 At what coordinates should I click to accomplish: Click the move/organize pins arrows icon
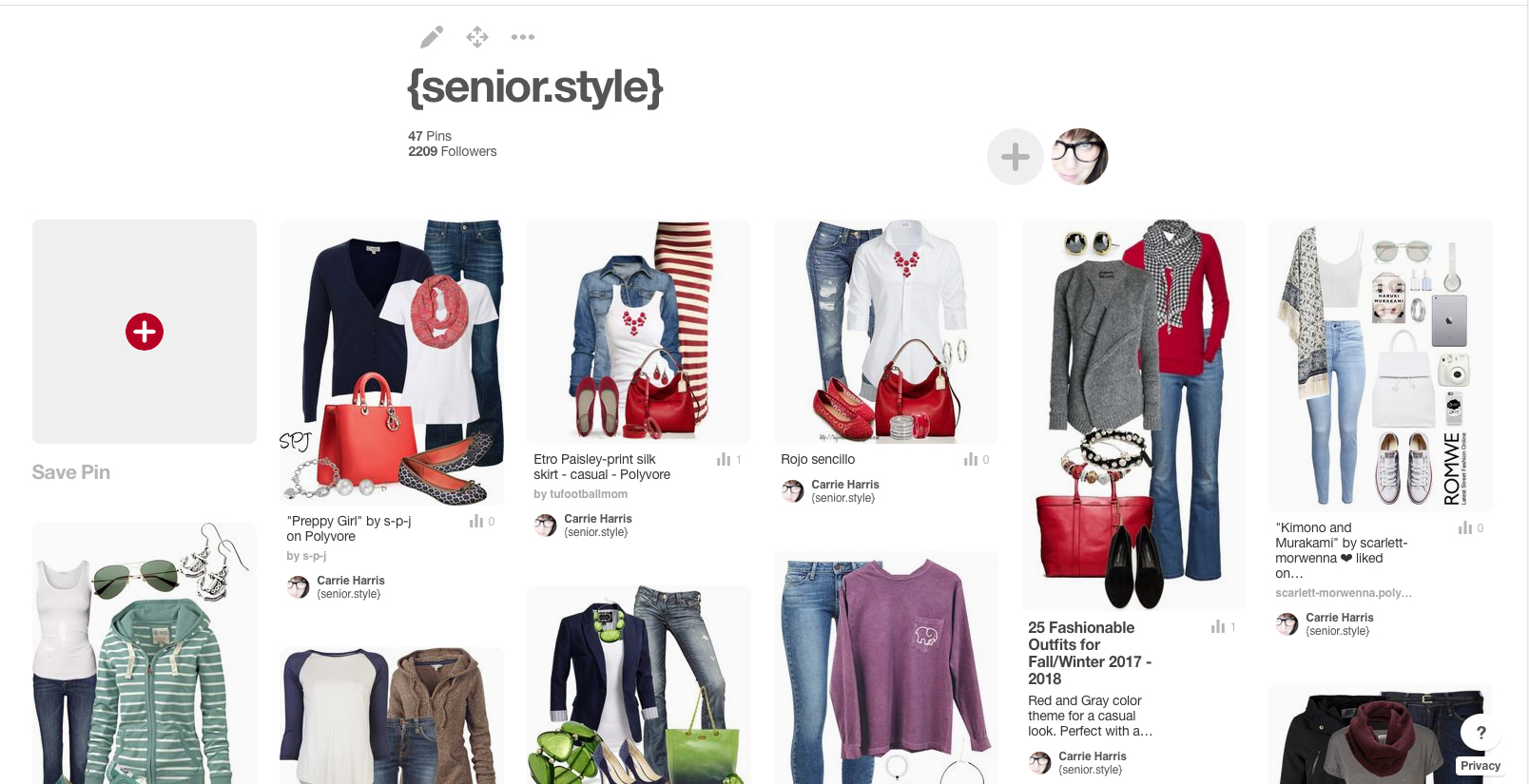477,37
